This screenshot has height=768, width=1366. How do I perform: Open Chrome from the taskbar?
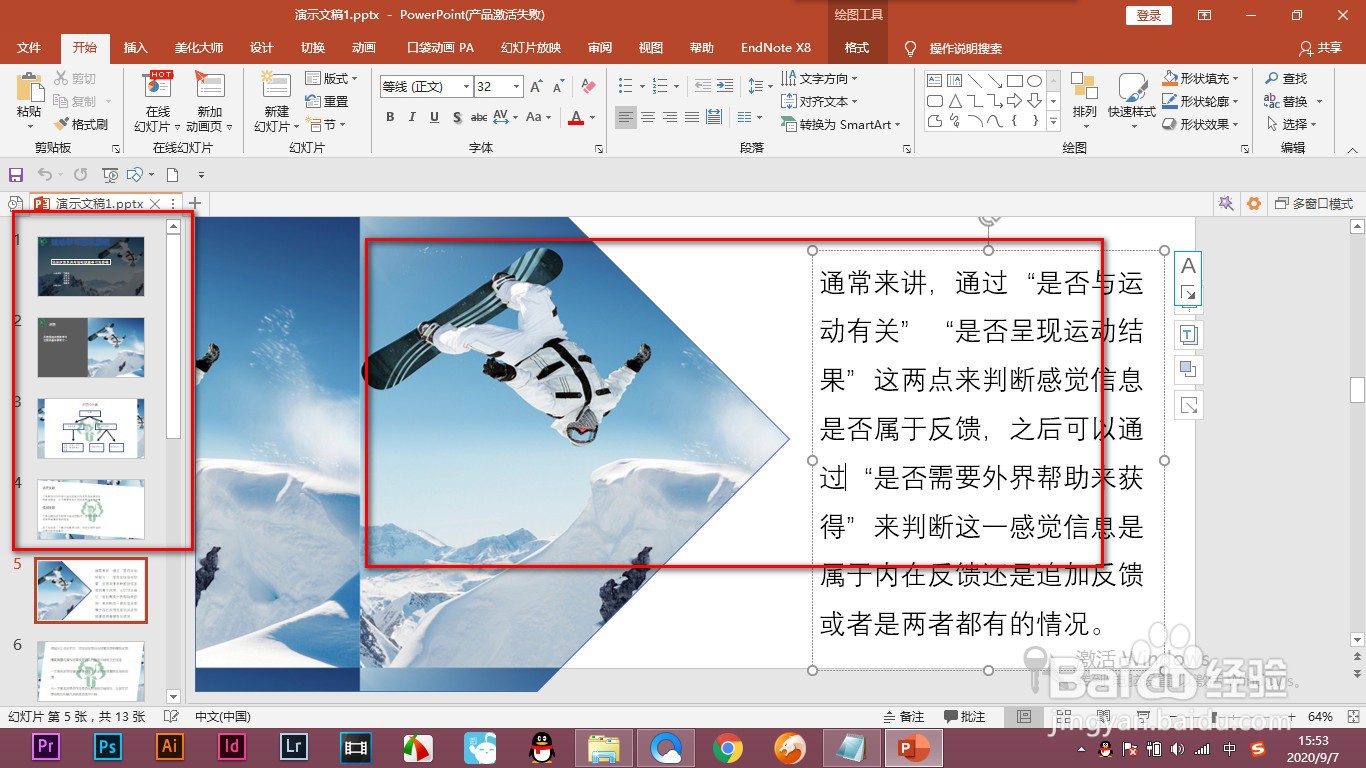coord(727,748)
